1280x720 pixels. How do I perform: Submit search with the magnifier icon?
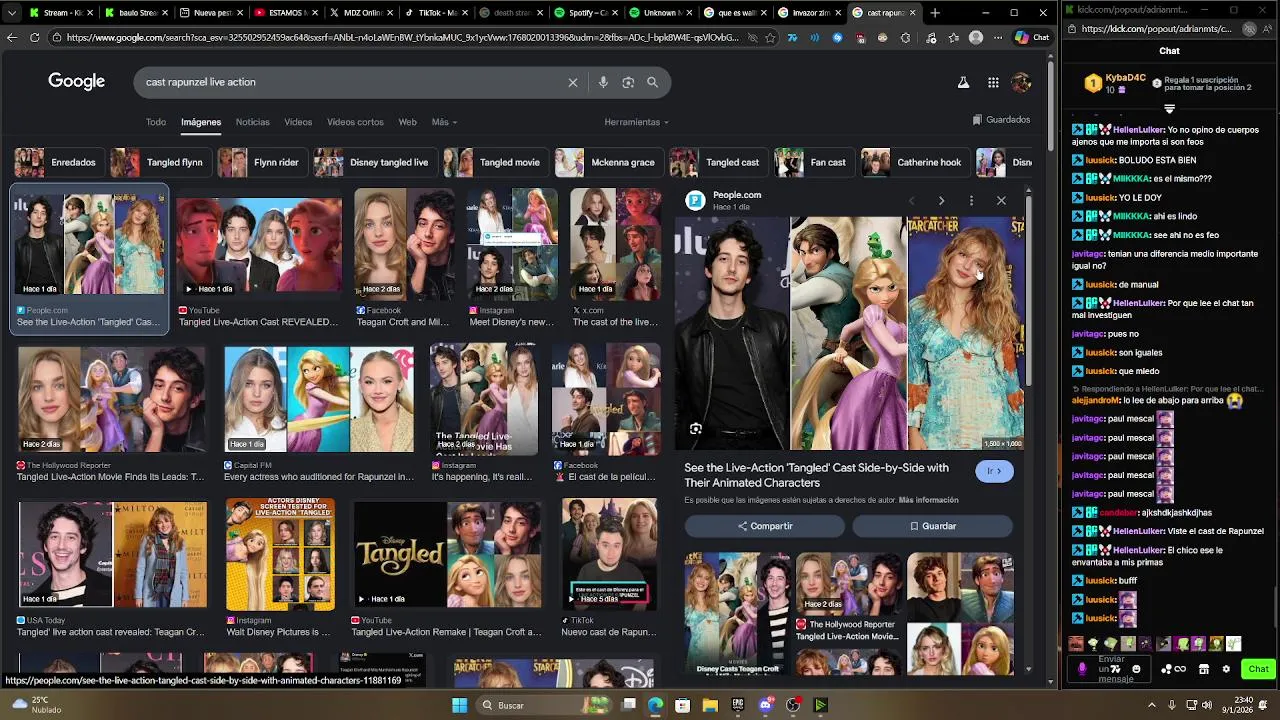[x=653, y=82]
